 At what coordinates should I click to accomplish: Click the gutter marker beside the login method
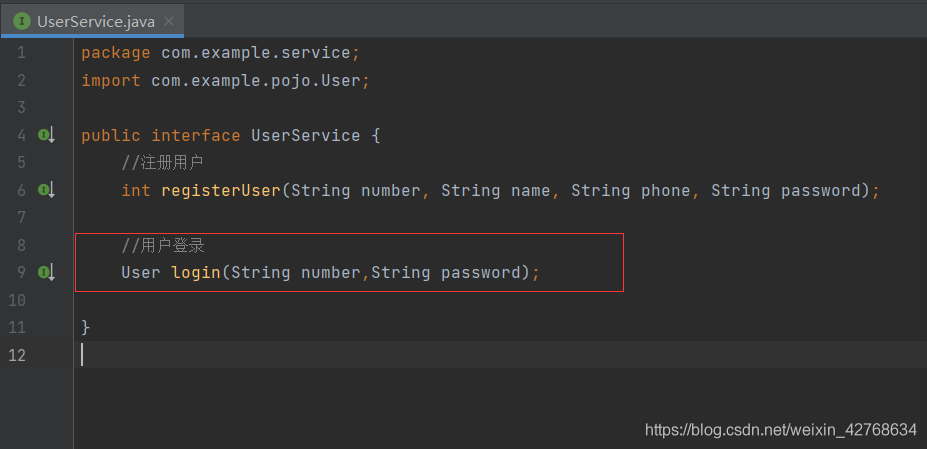pyautogui.click(x=46, y=272)
